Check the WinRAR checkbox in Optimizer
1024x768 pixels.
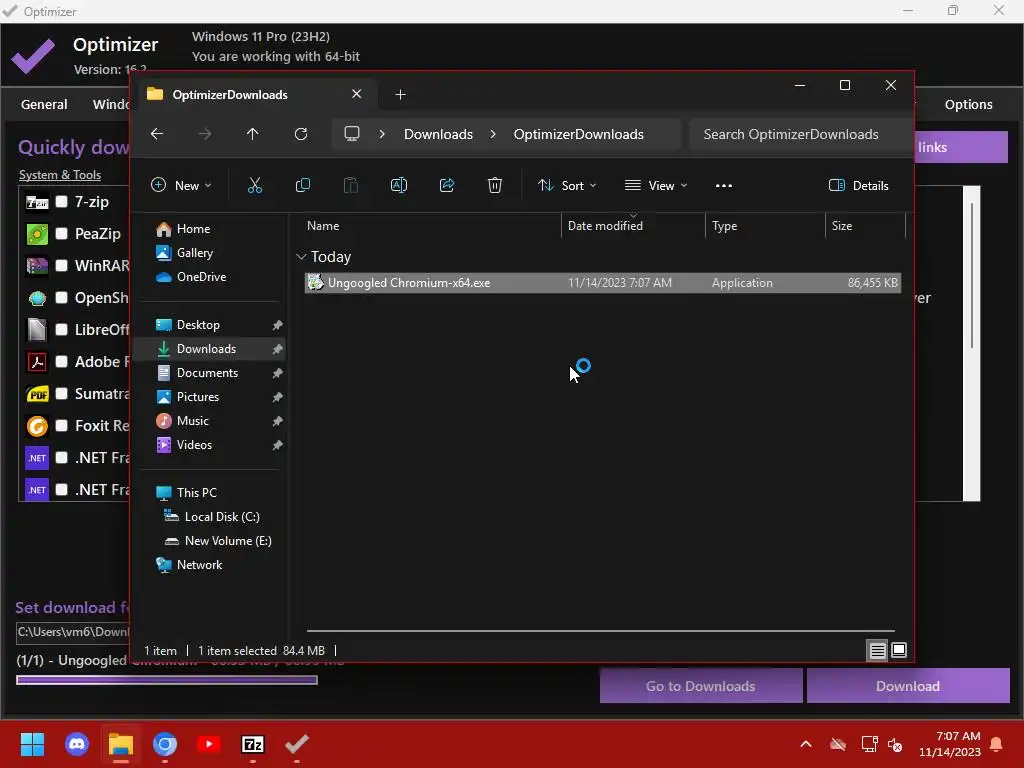pos(61,265)
